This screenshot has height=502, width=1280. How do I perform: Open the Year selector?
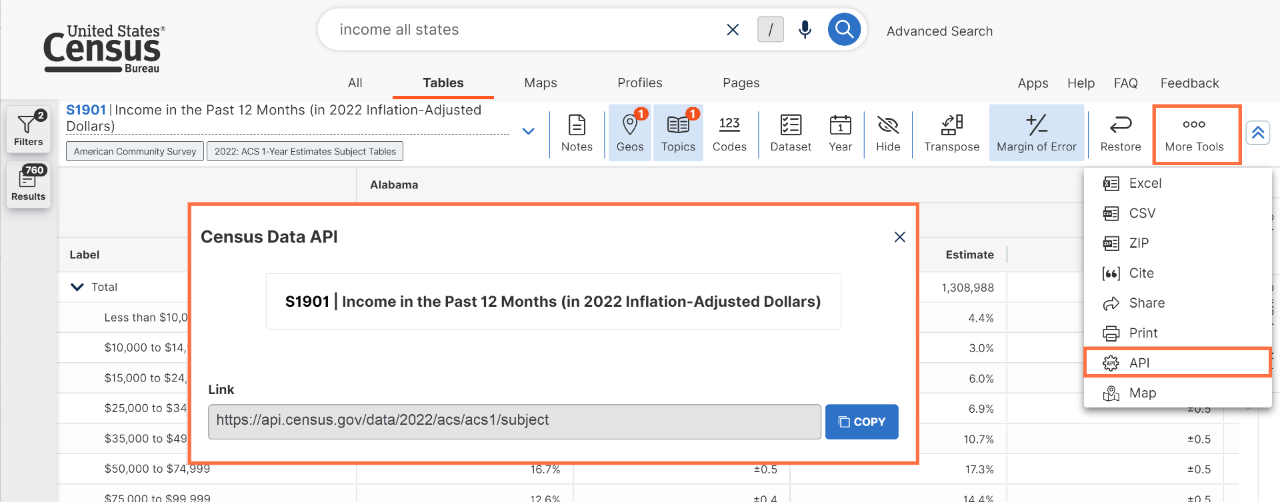[x=840, y=133]
